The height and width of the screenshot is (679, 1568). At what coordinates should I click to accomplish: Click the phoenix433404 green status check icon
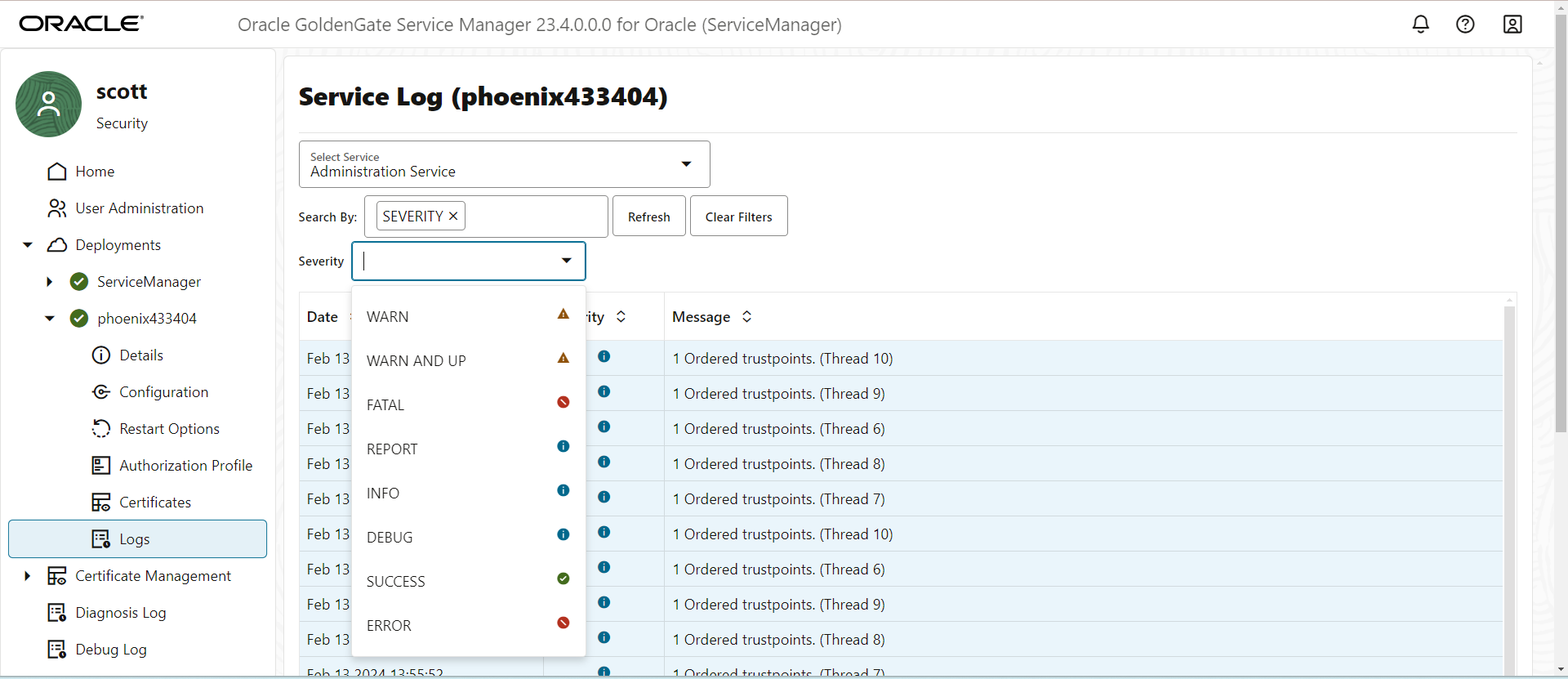[79, 319]
